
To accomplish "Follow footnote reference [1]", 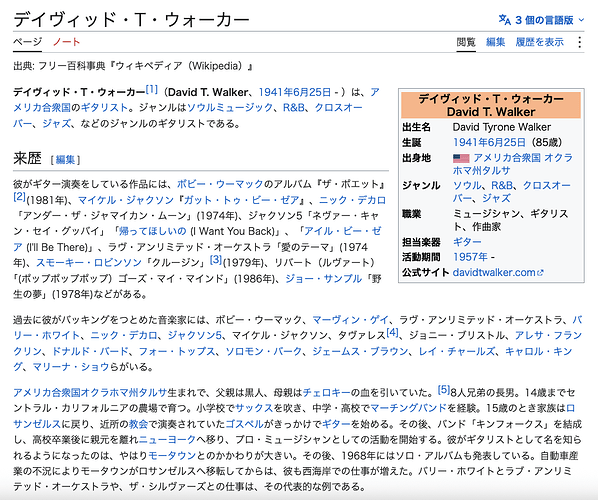I will pos(152,89).
